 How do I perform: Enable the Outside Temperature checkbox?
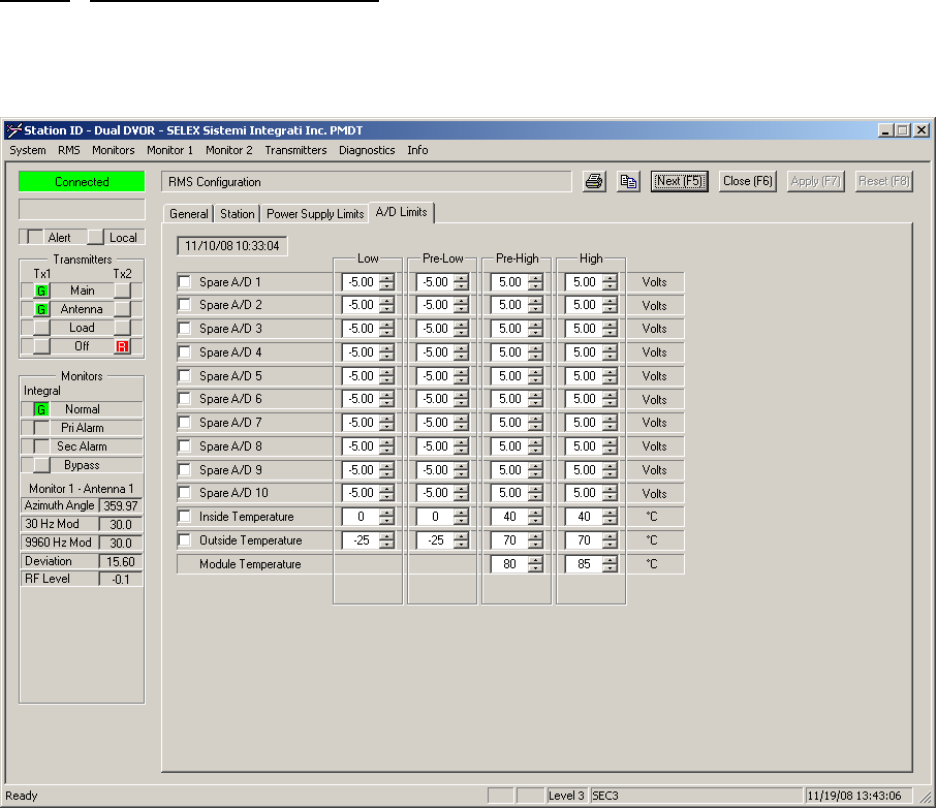pyautogui.click(x=185, y=540)
